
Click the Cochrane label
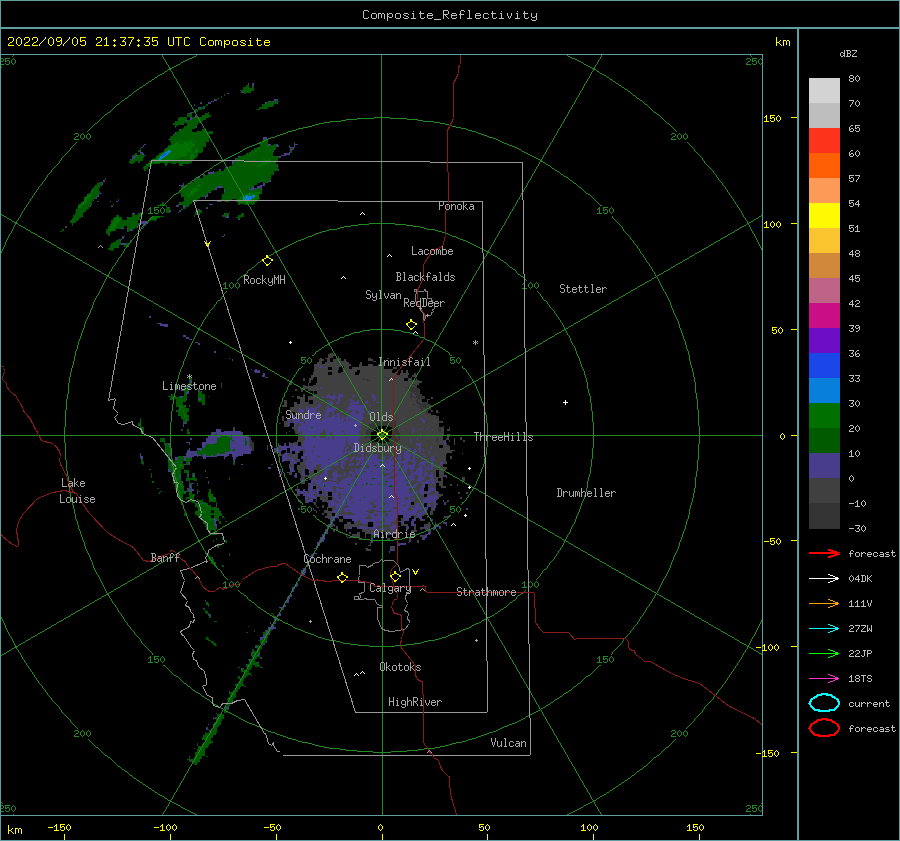(327, 559)
